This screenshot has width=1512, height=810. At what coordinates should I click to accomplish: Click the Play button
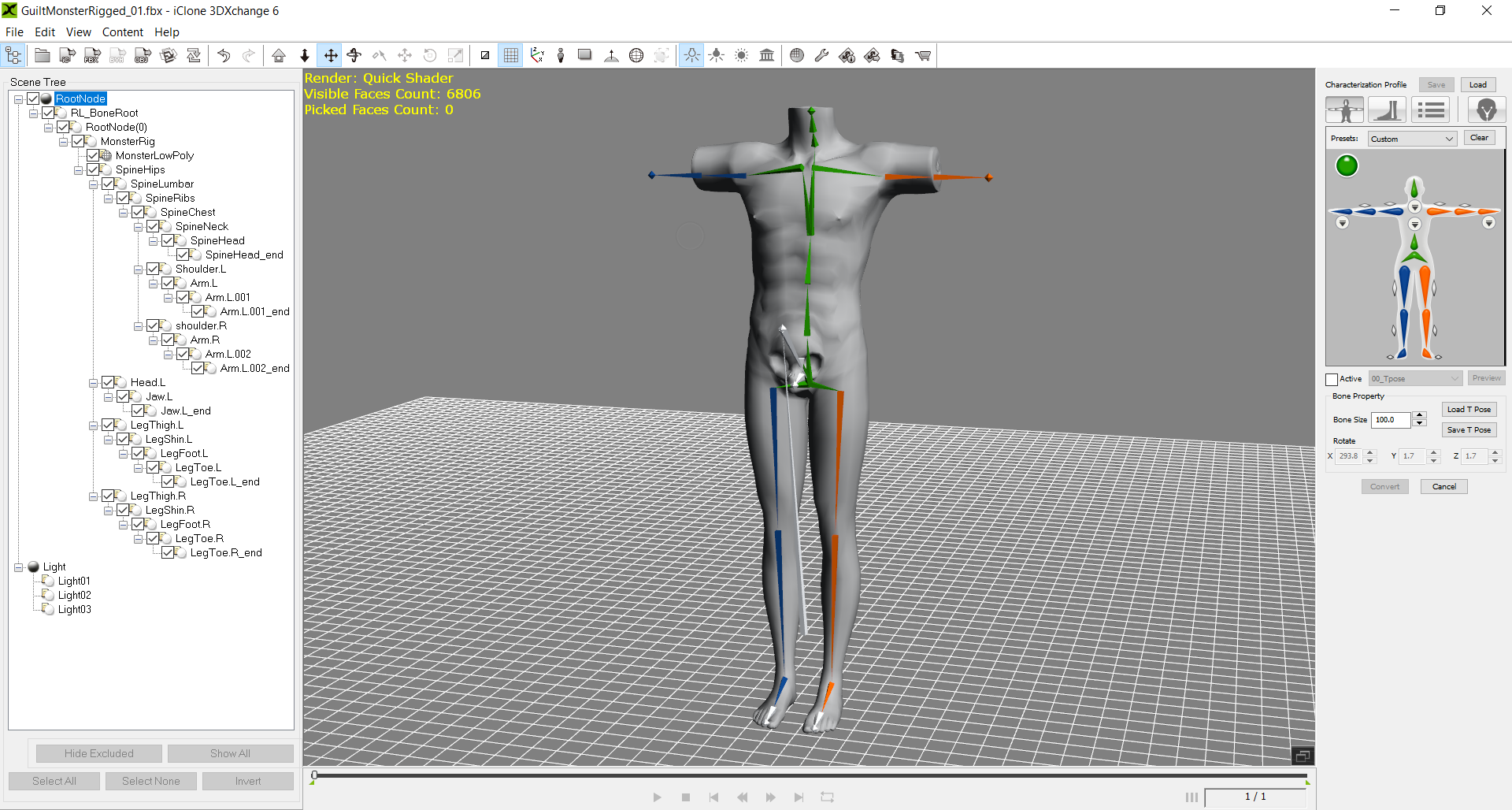pyautogui.click(x=657, y=797)
